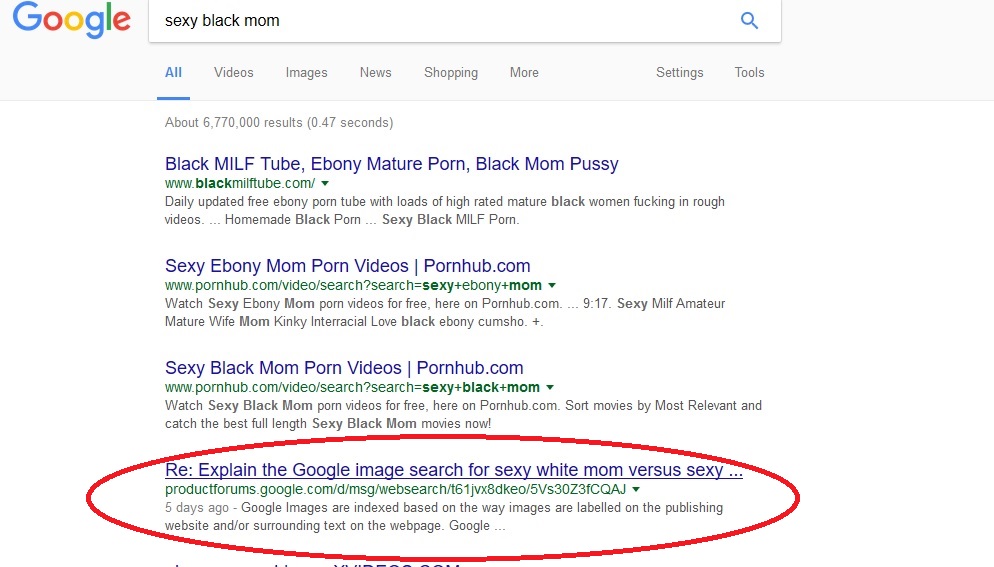
Task: Select the News tab
Action: [375, 72]
